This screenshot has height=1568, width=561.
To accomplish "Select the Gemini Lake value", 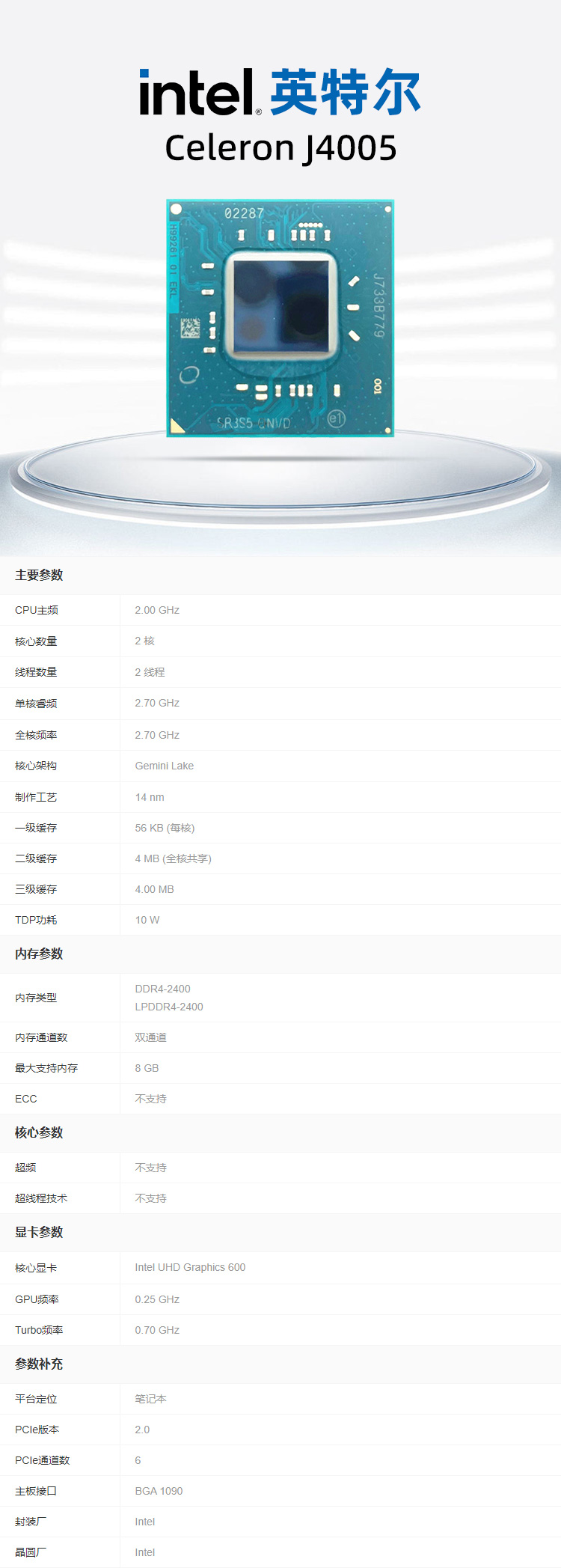I will 164,766.
